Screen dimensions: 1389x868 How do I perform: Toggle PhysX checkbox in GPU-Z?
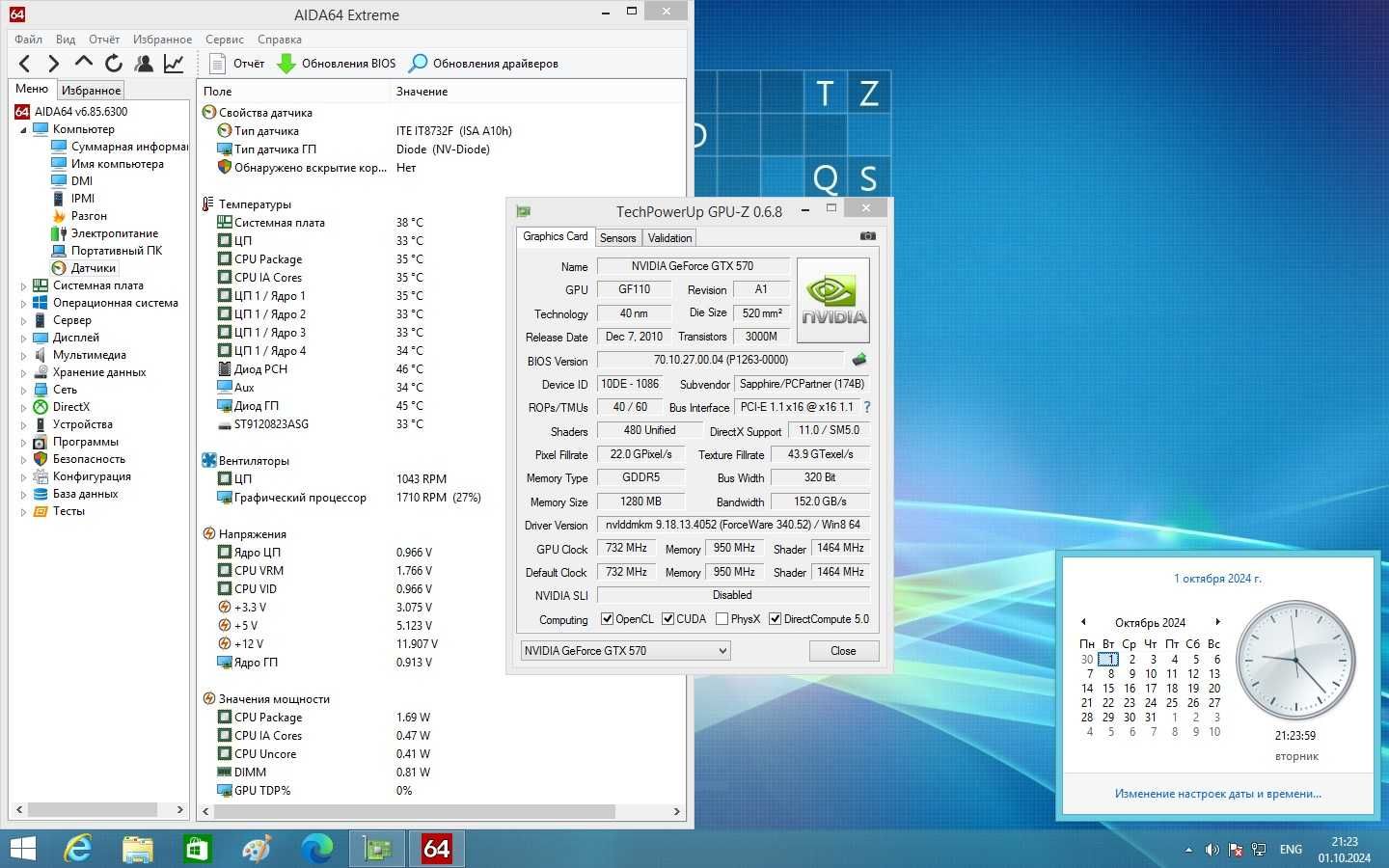tap(722, 619)
